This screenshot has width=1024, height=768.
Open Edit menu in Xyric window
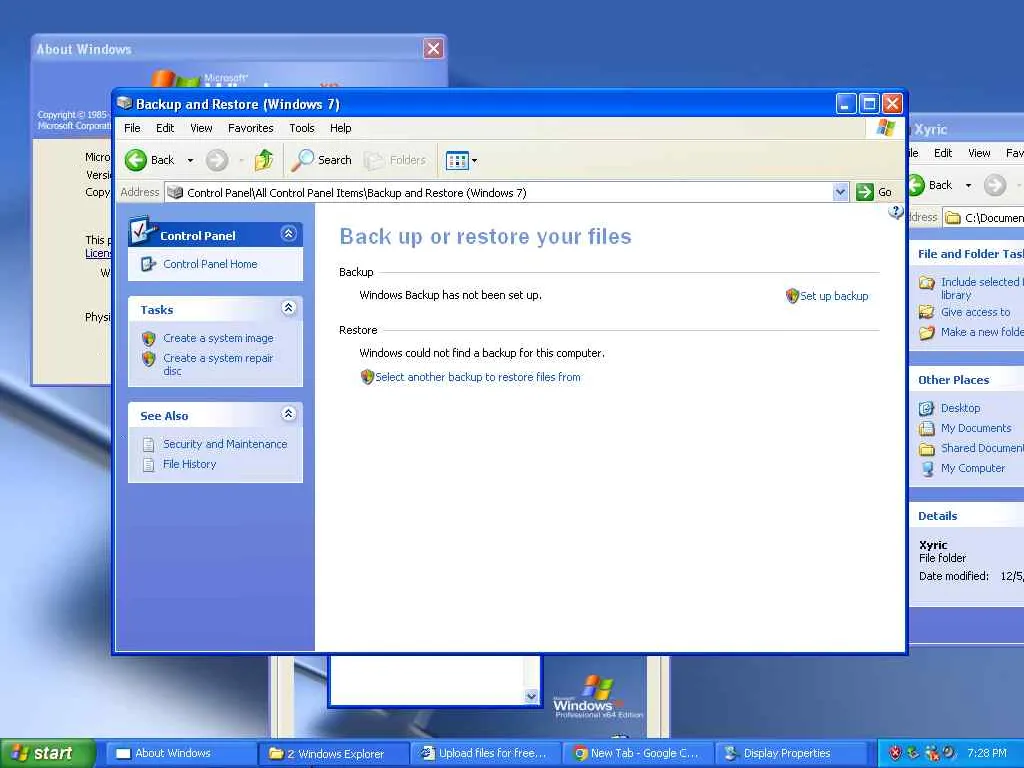943,153
